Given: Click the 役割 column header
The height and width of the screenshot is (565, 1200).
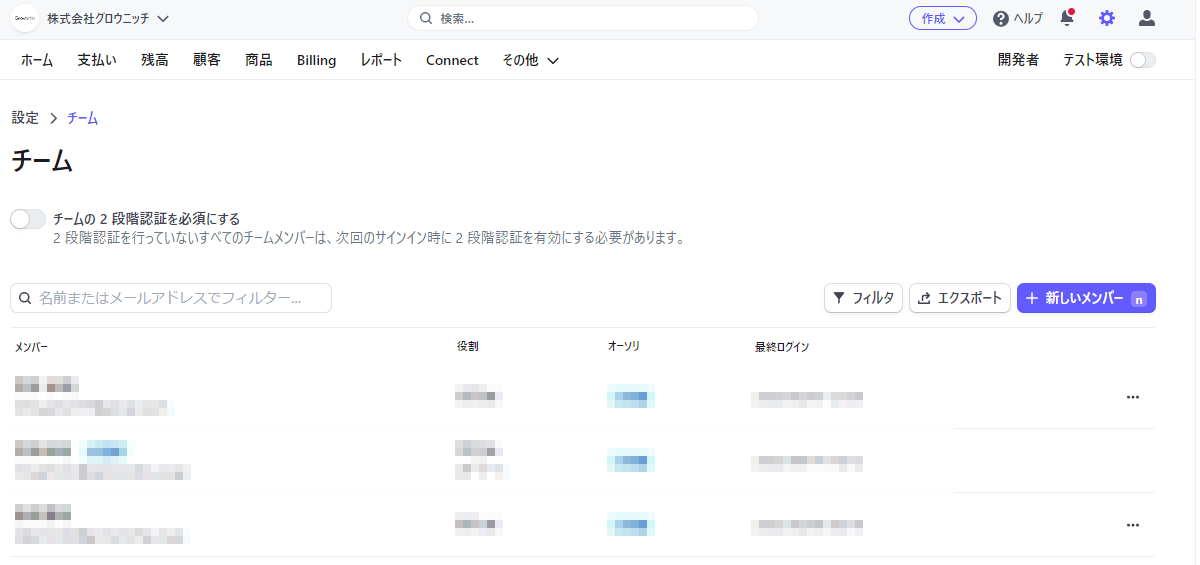Looking at the screenshot, I should [467, 347].
